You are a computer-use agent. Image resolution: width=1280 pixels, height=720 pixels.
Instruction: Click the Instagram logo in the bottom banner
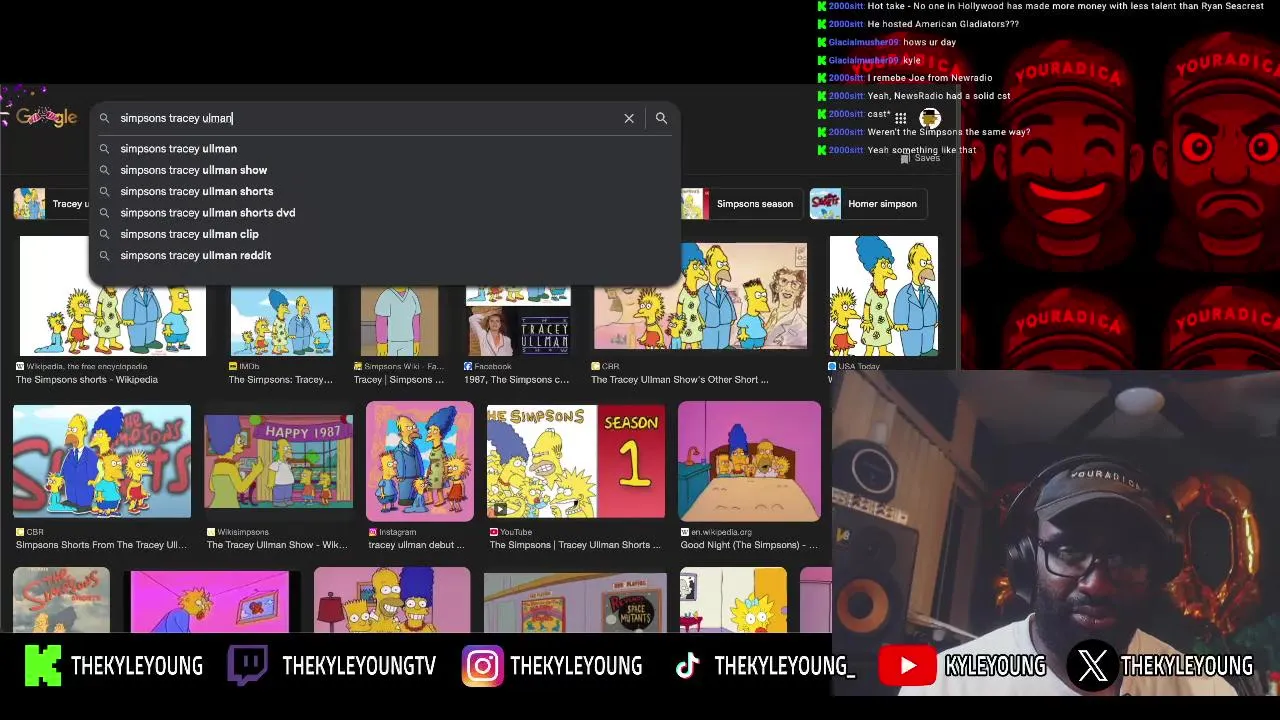[x=482, y=666]
